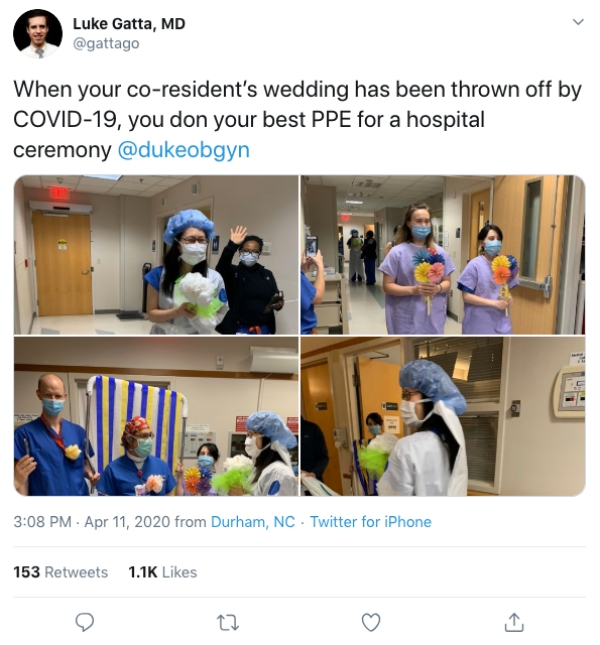This screenshot has width=600, height=645.
Task: Click the tweet text about COVID-19 wedding
Action: pos(297,119)
